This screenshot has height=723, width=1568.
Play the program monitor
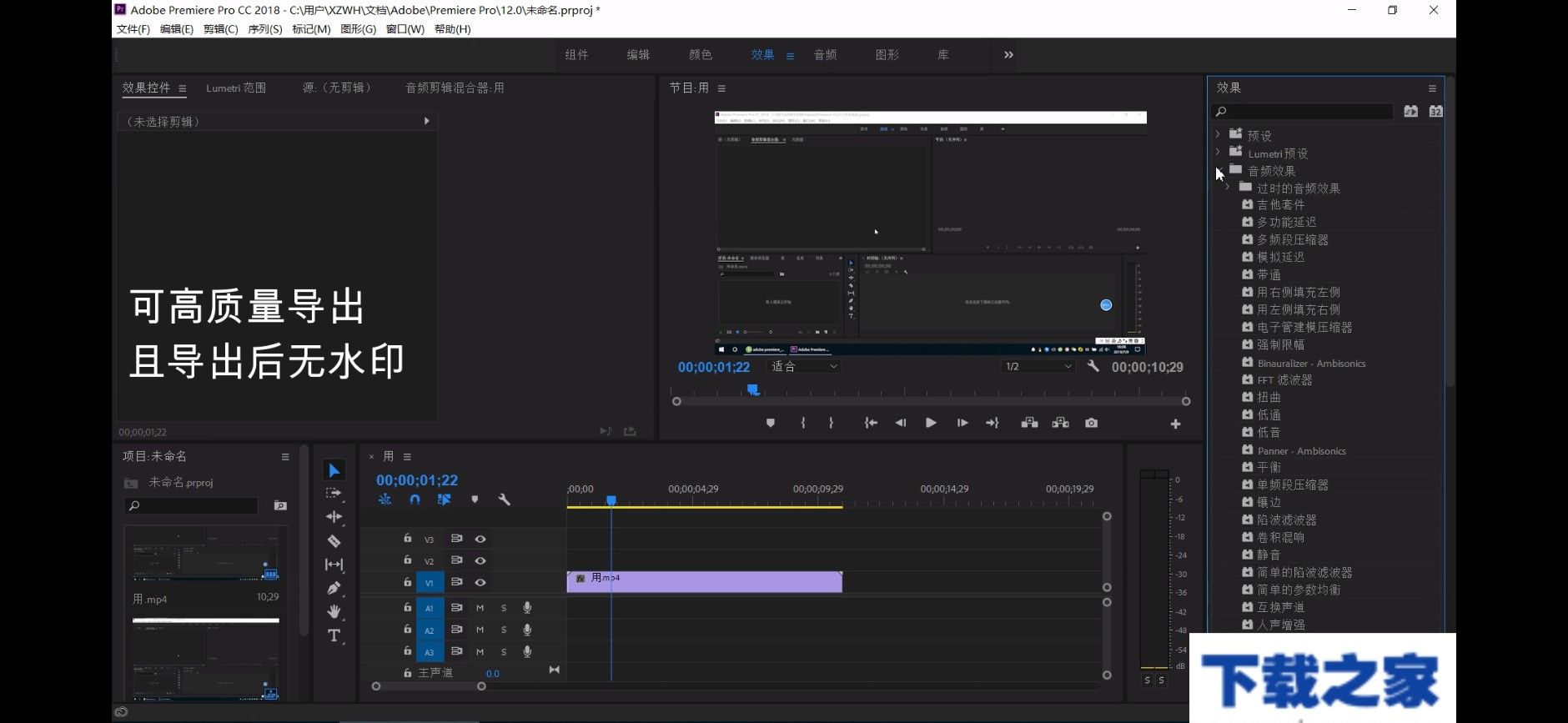click(931, 424)
